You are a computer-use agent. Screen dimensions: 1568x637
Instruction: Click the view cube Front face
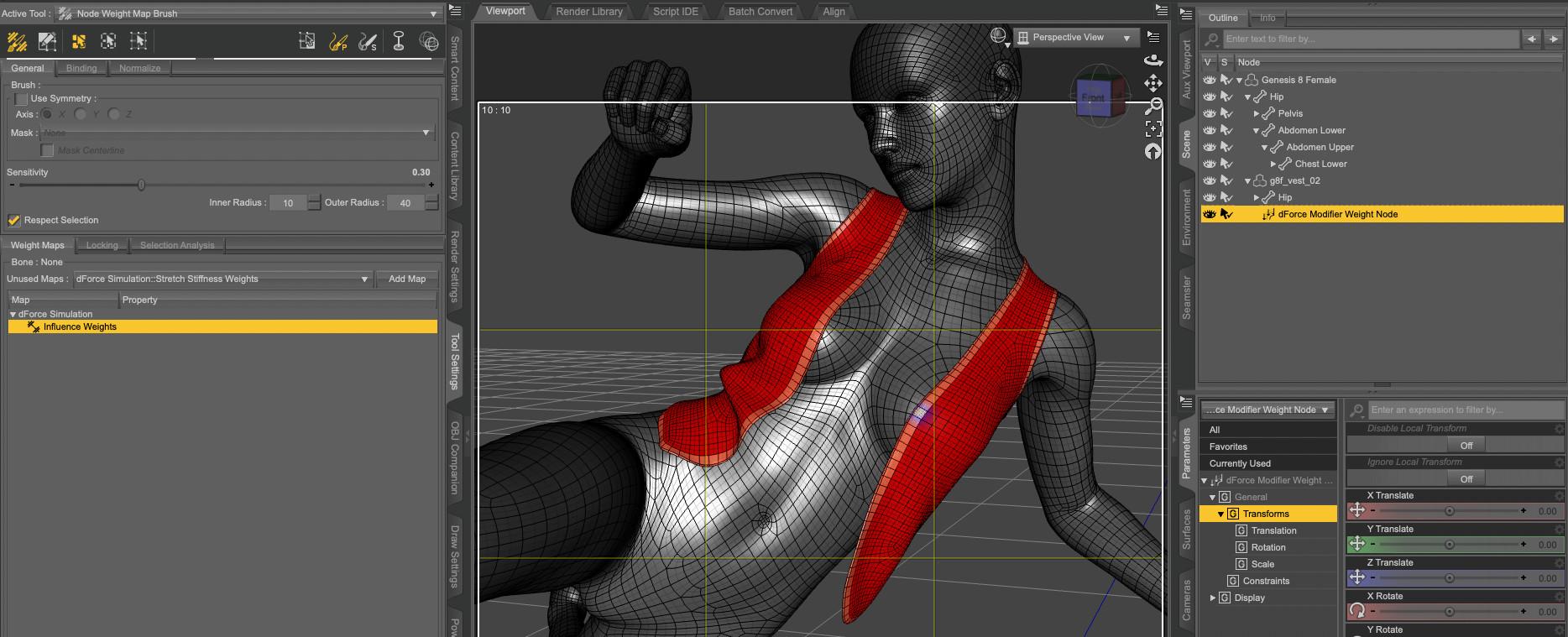click(x=1093, y=98)
